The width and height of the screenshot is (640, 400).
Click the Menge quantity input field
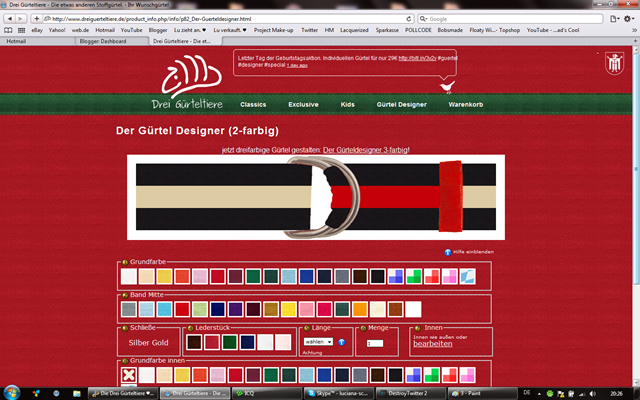[x=375, y=343]
